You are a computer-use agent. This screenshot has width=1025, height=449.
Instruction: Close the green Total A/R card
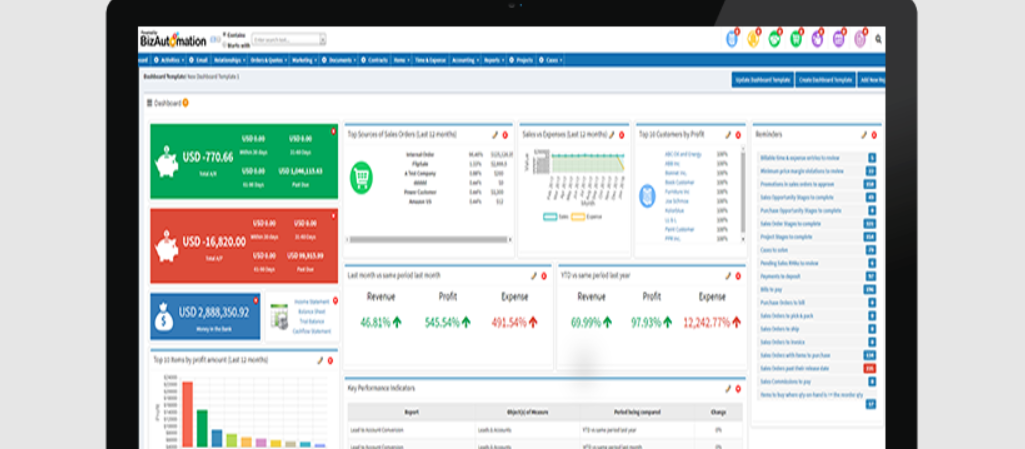pos(333,131)
